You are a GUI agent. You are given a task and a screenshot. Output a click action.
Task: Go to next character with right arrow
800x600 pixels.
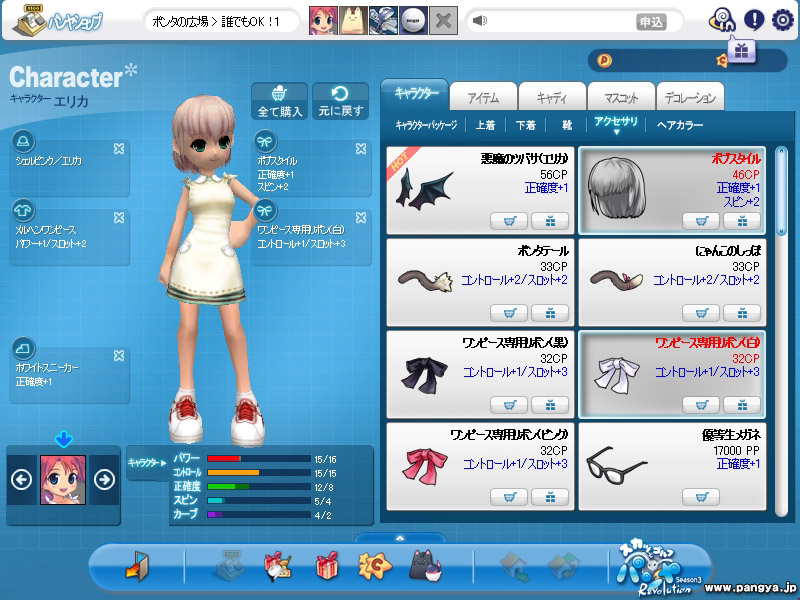[105, 480]
